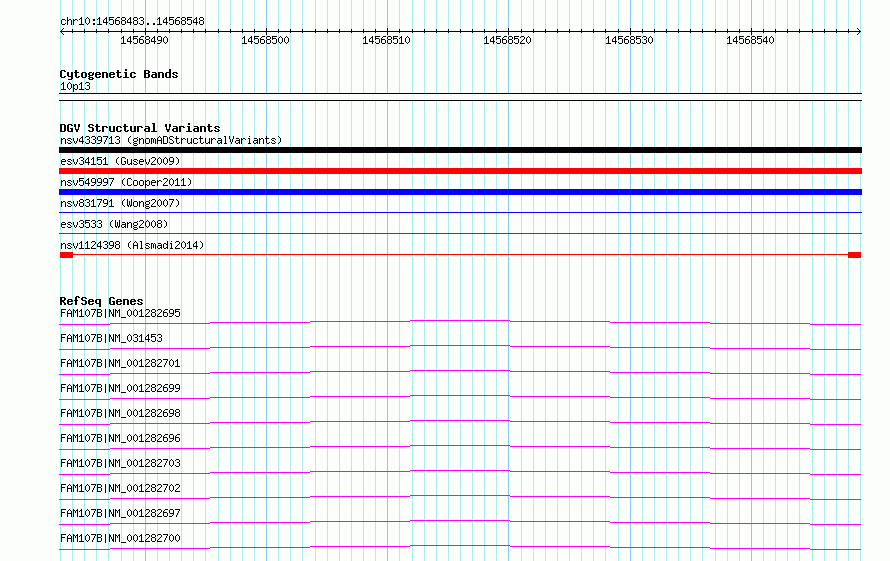Click ruler position 14568540
The width and height of the screenshot is (890, 561).
coord(750,40)
